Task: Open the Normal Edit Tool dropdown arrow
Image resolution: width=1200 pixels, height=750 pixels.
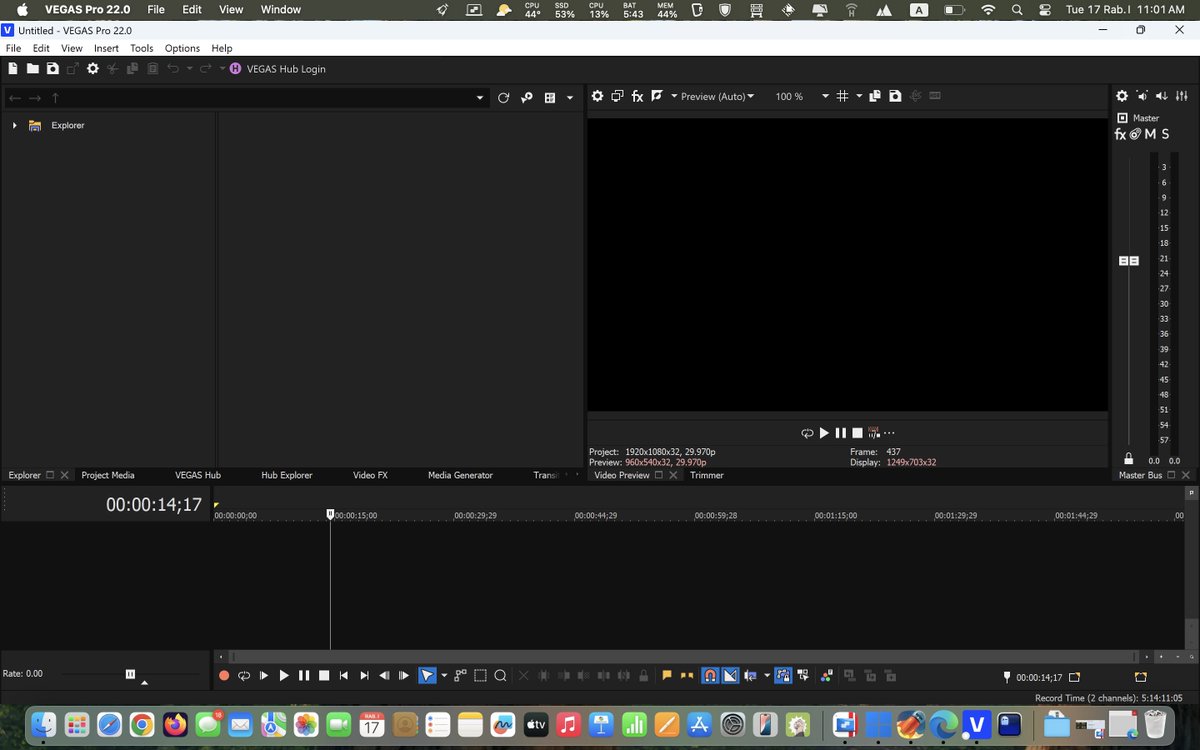Action: click(443, 676)
